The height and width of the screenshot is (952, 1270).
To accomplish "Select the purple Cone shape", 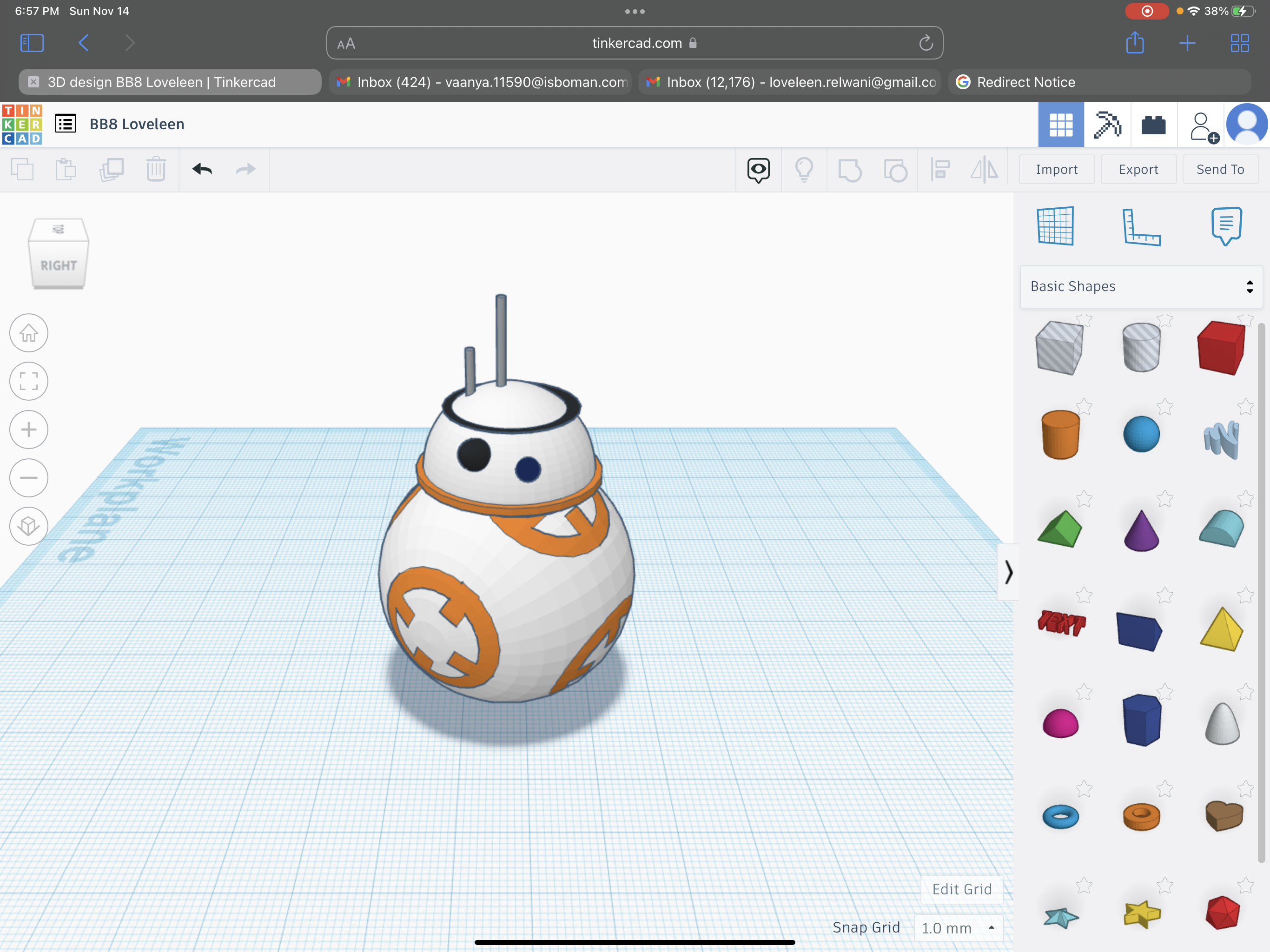I will [x=1141, y=530].
